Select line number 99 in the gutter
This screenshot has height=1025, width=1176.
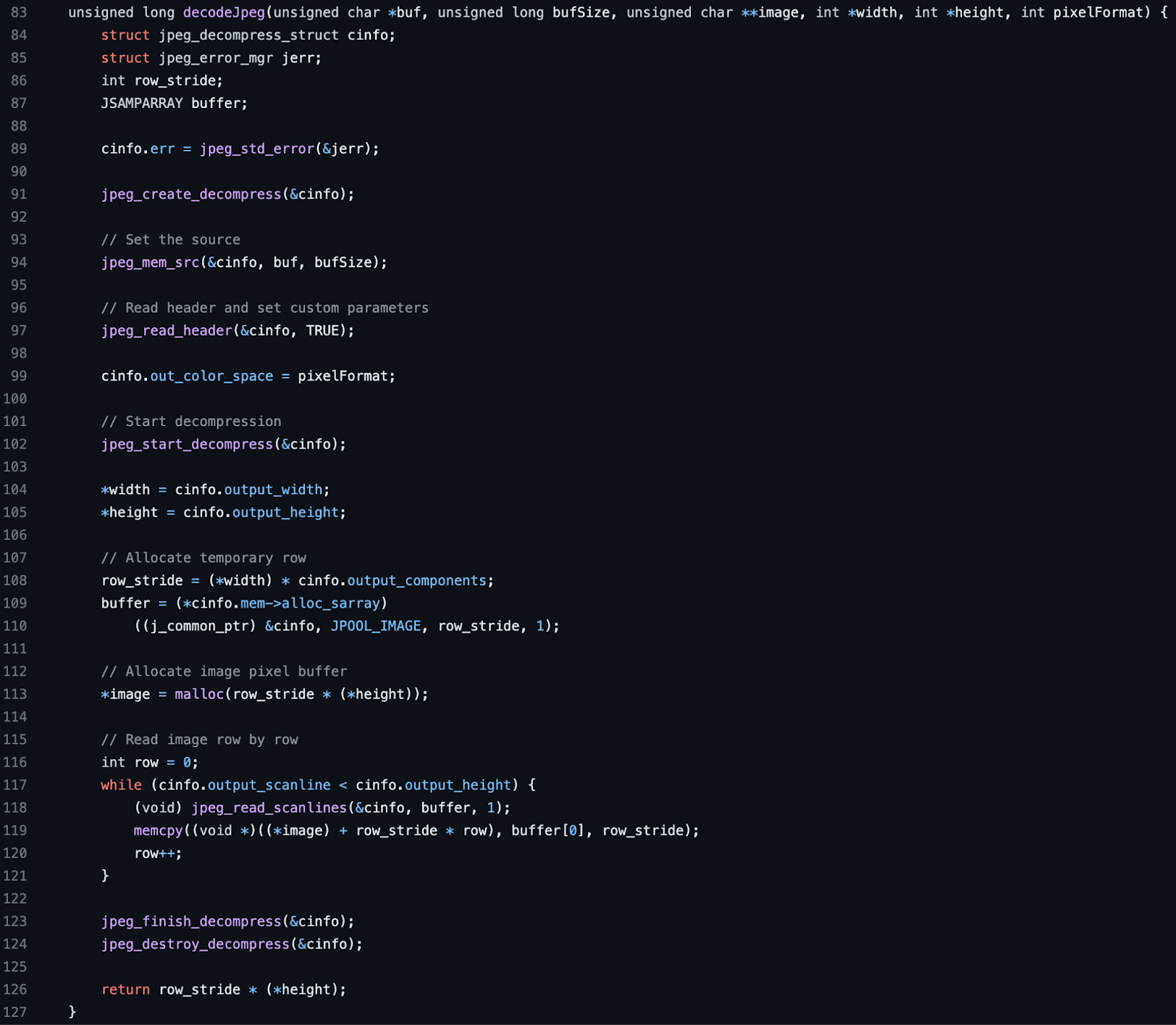click(x=18, y=376)
